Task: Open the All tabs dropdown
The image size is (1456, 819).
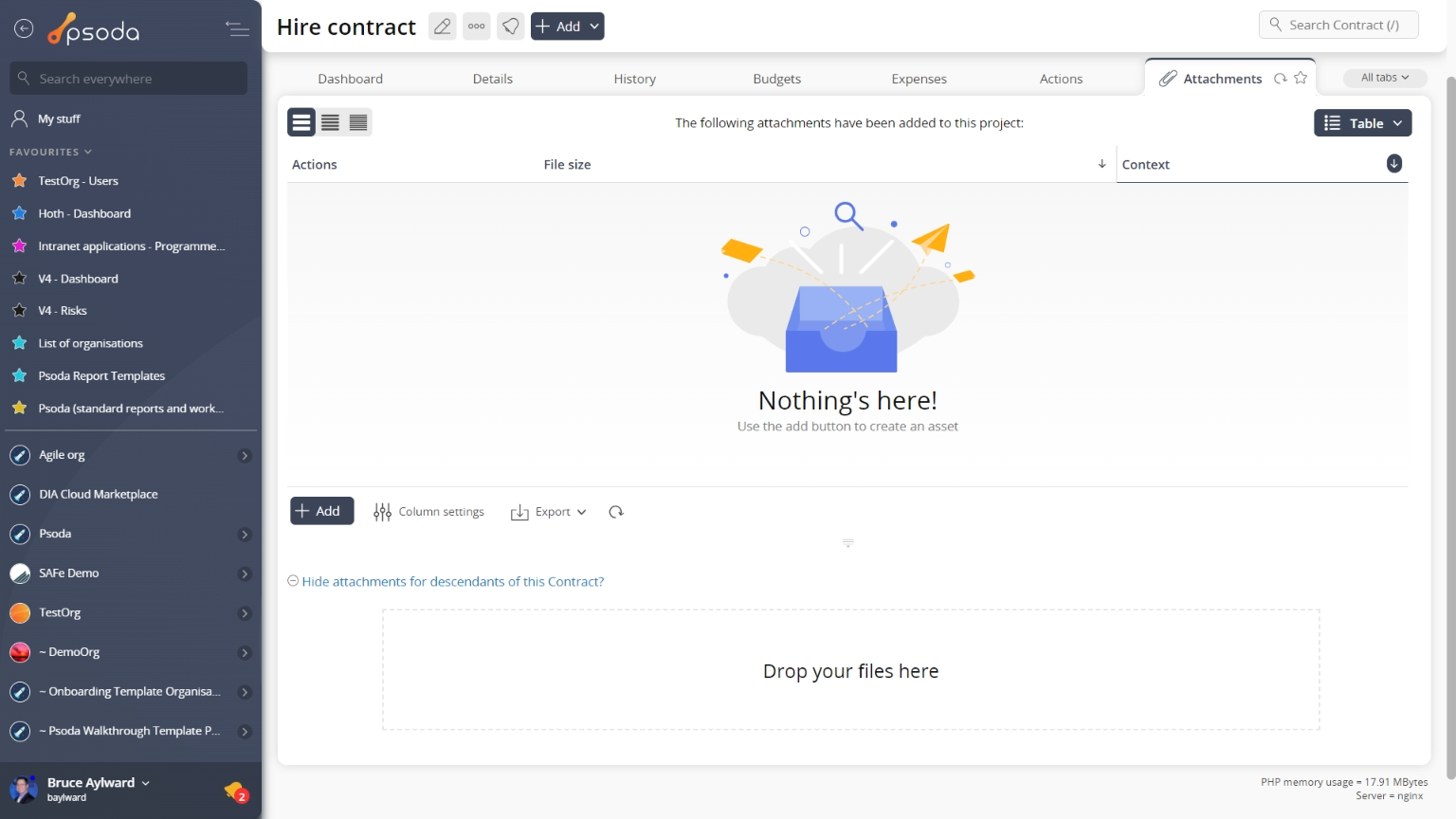Action: coord(1385,78)
